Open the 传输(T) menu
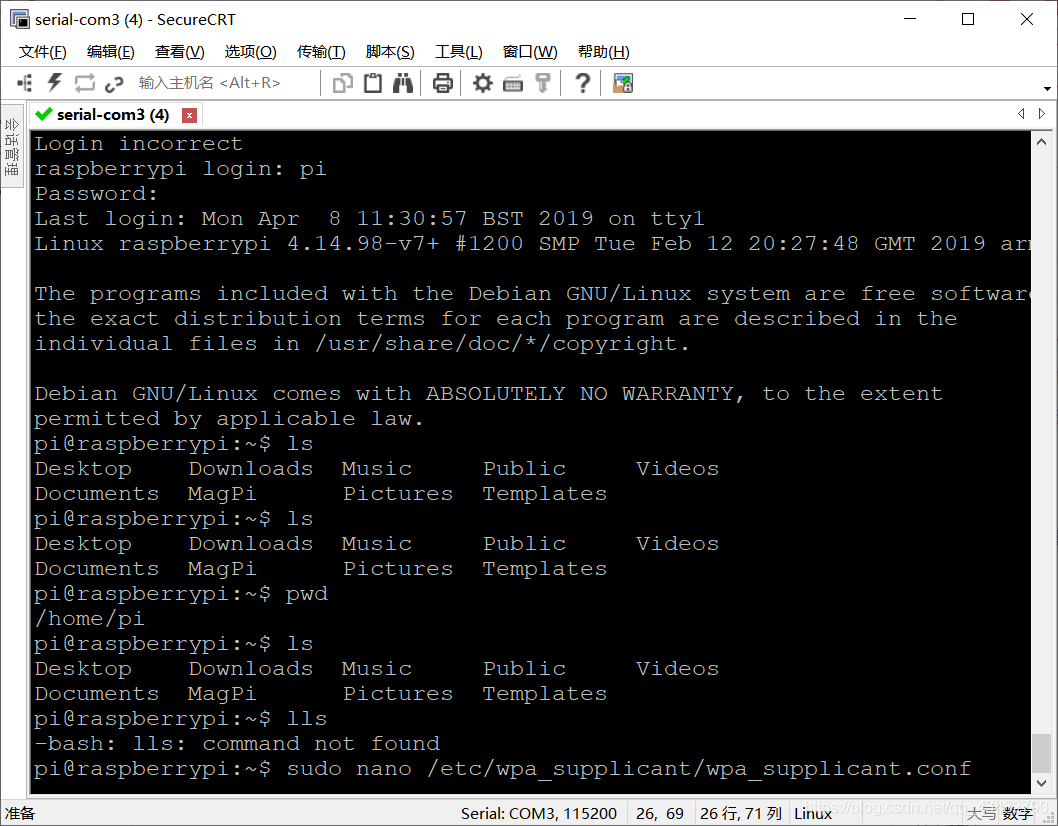Screen dimensions: 1058x826 click(321, 52)
